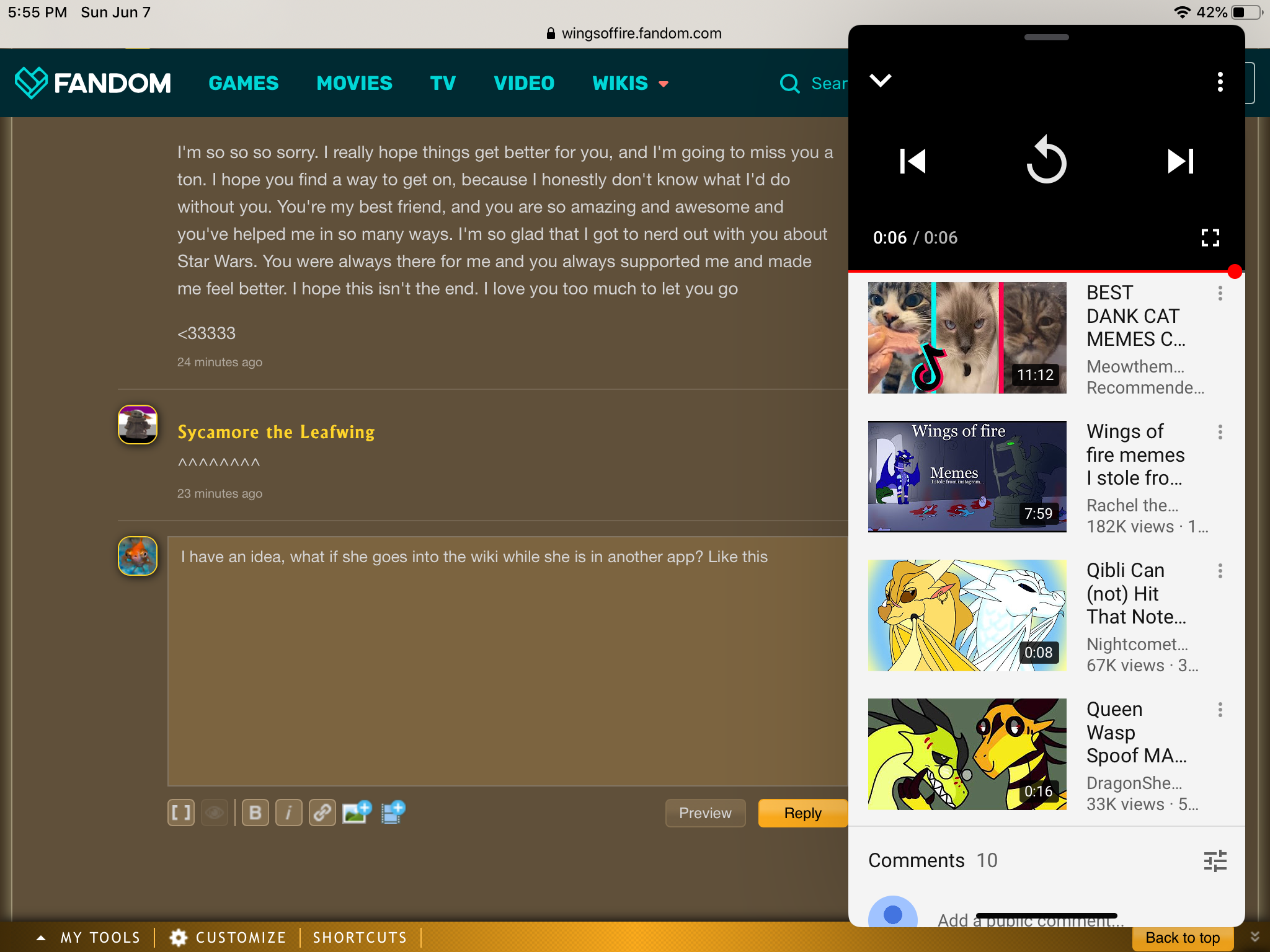
Task: Toggle bold formatting in reply editor
Action: point(255,813)
